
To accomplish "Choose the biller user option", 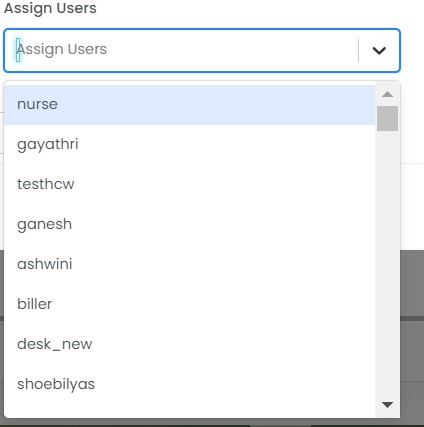I will click(189, 304).
